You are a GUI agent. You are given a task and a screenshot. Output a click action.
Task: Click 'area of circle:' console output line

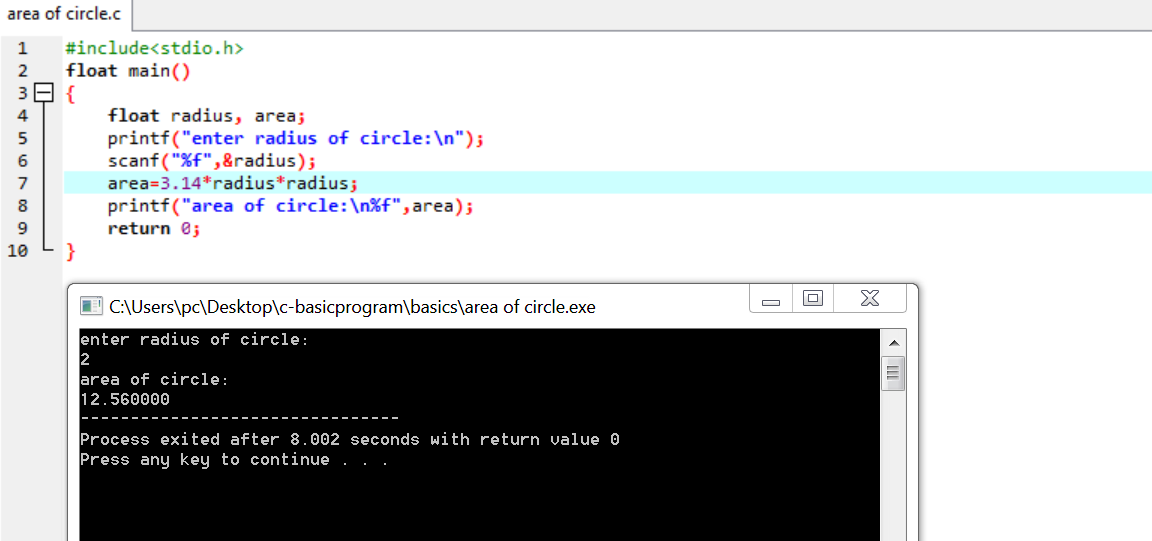(x=154, y=380)
